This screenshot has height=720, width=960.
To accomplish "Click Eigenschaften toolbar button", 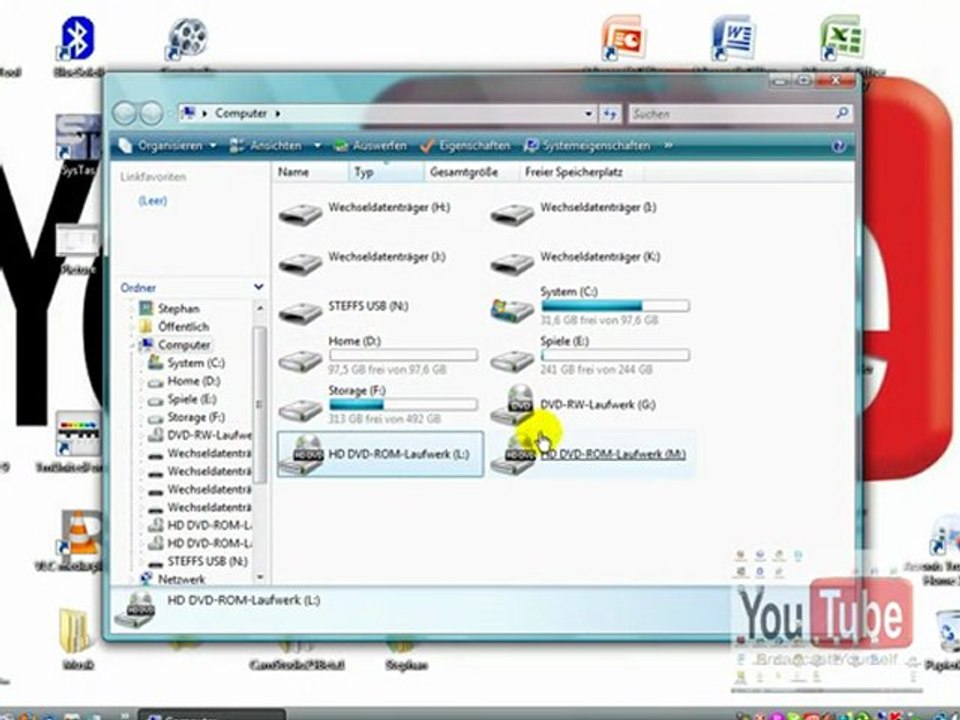I will click(x=465, y=146).
